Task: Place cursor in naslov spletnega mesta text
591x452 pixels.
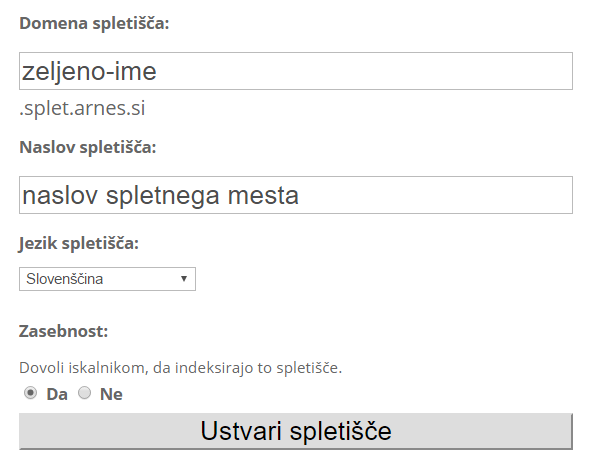Action: (x=161, y=196)
